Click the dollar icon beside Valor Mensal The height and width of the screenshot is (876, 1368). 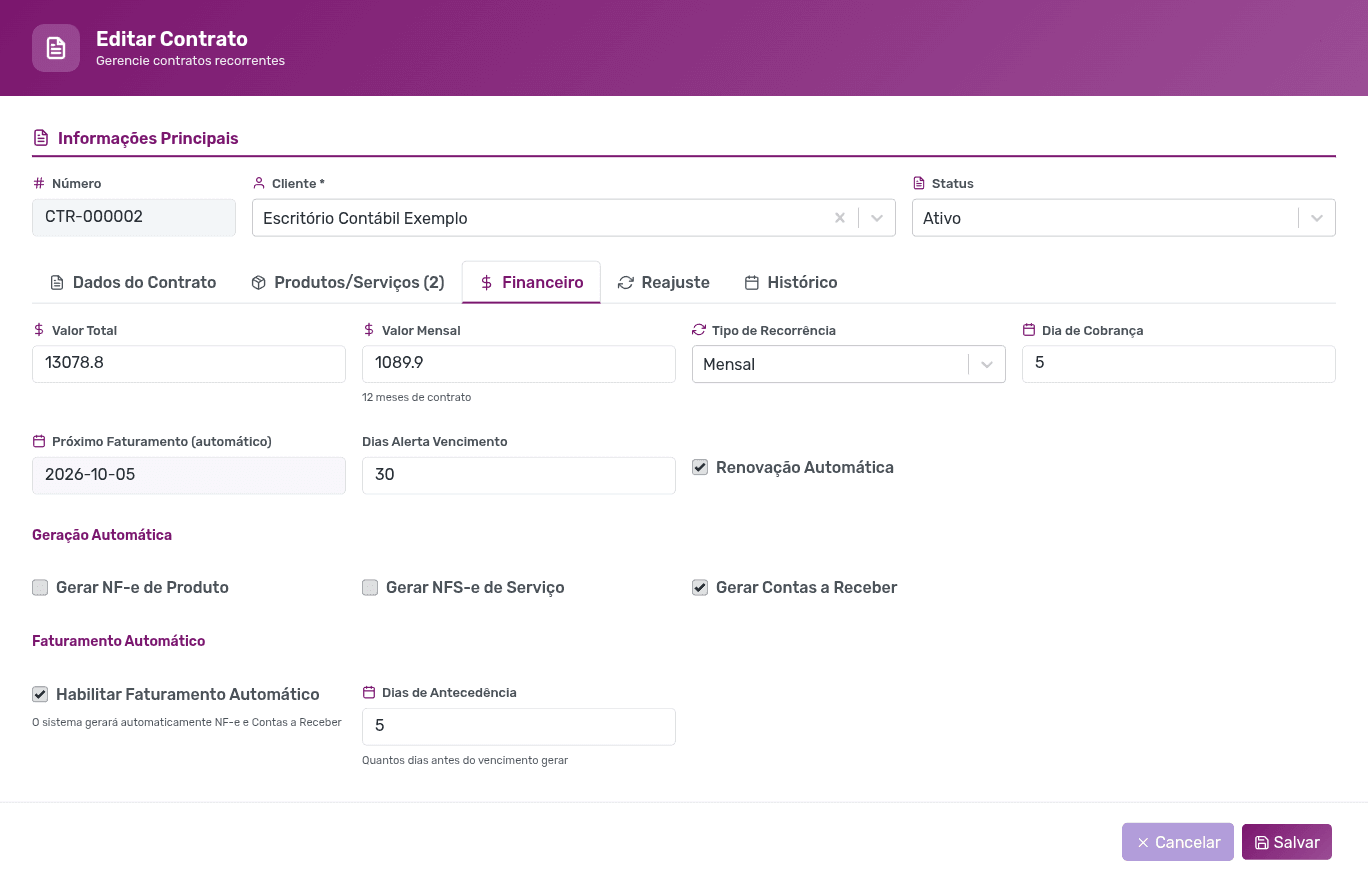coord(369,330)
